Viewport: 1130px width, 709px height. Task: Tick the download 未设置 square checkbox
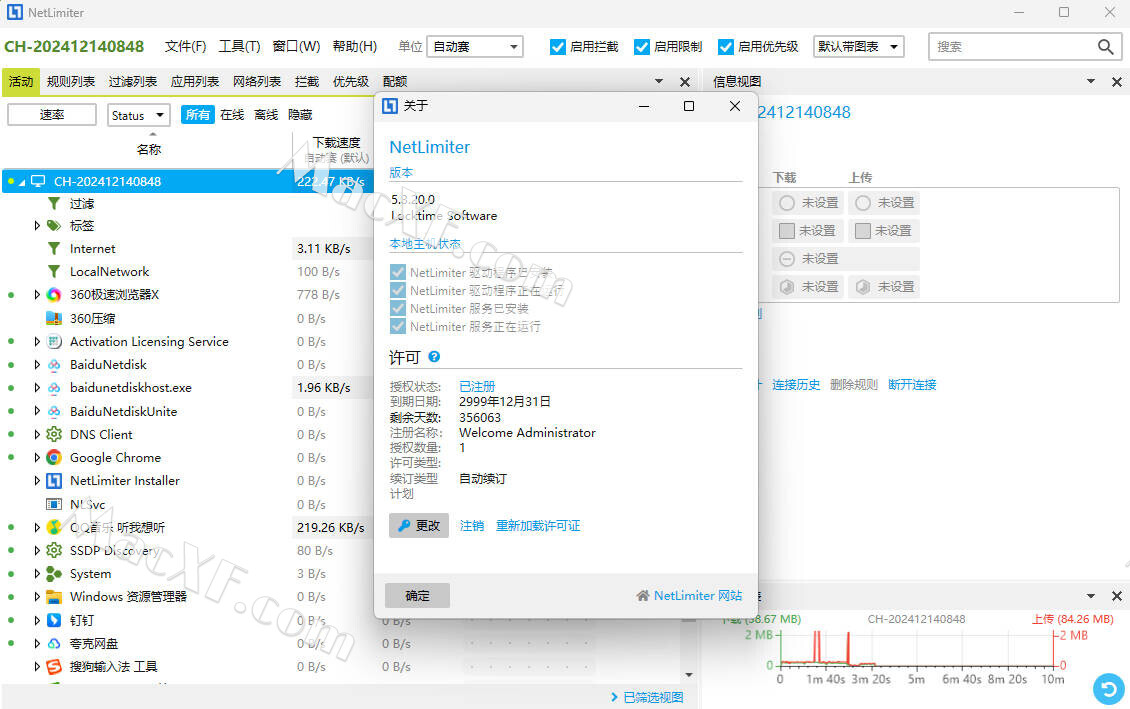tap(787, 231)
